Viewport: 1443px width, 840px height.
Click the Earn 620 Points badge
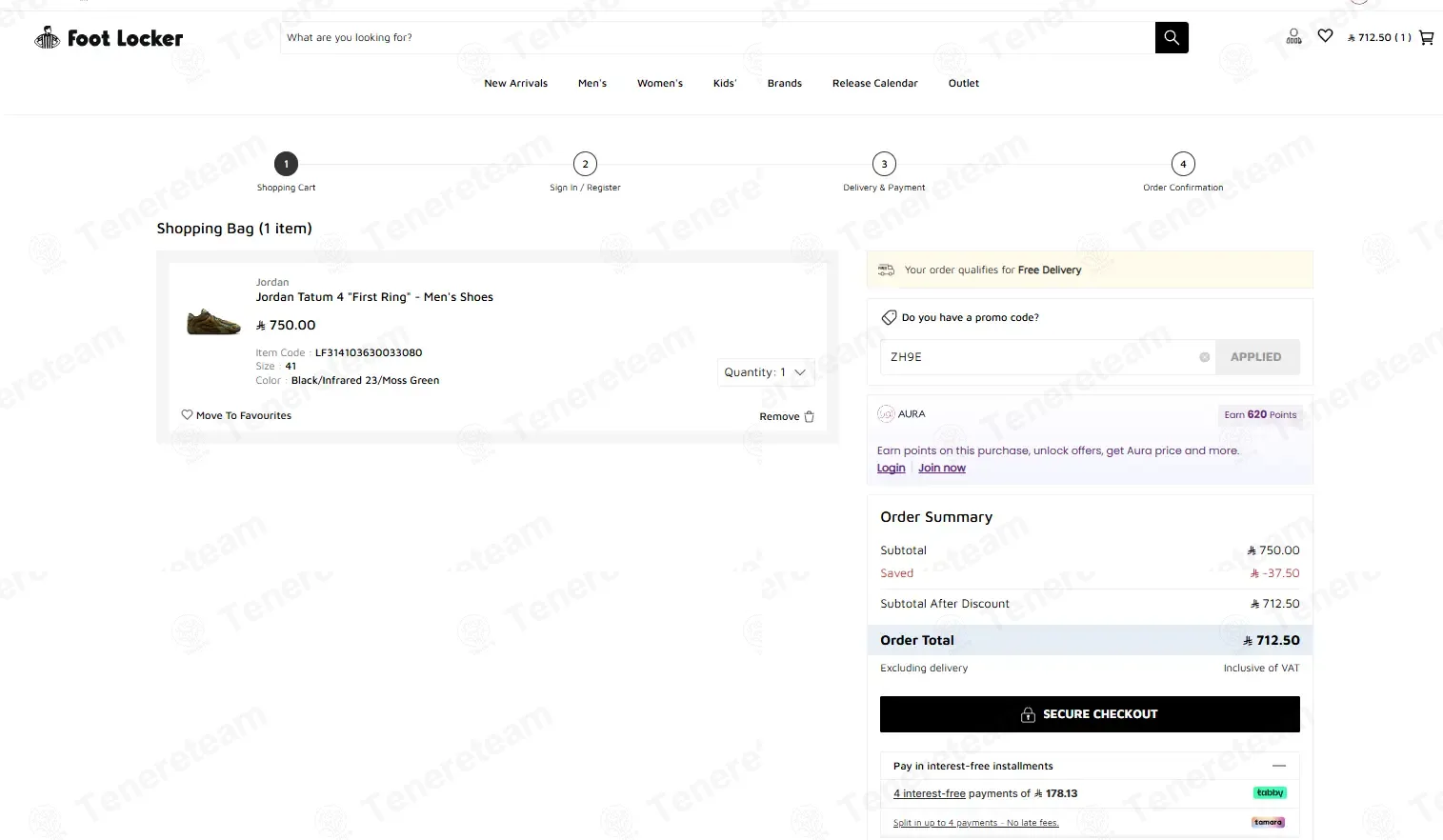(x=1260, y=414)
